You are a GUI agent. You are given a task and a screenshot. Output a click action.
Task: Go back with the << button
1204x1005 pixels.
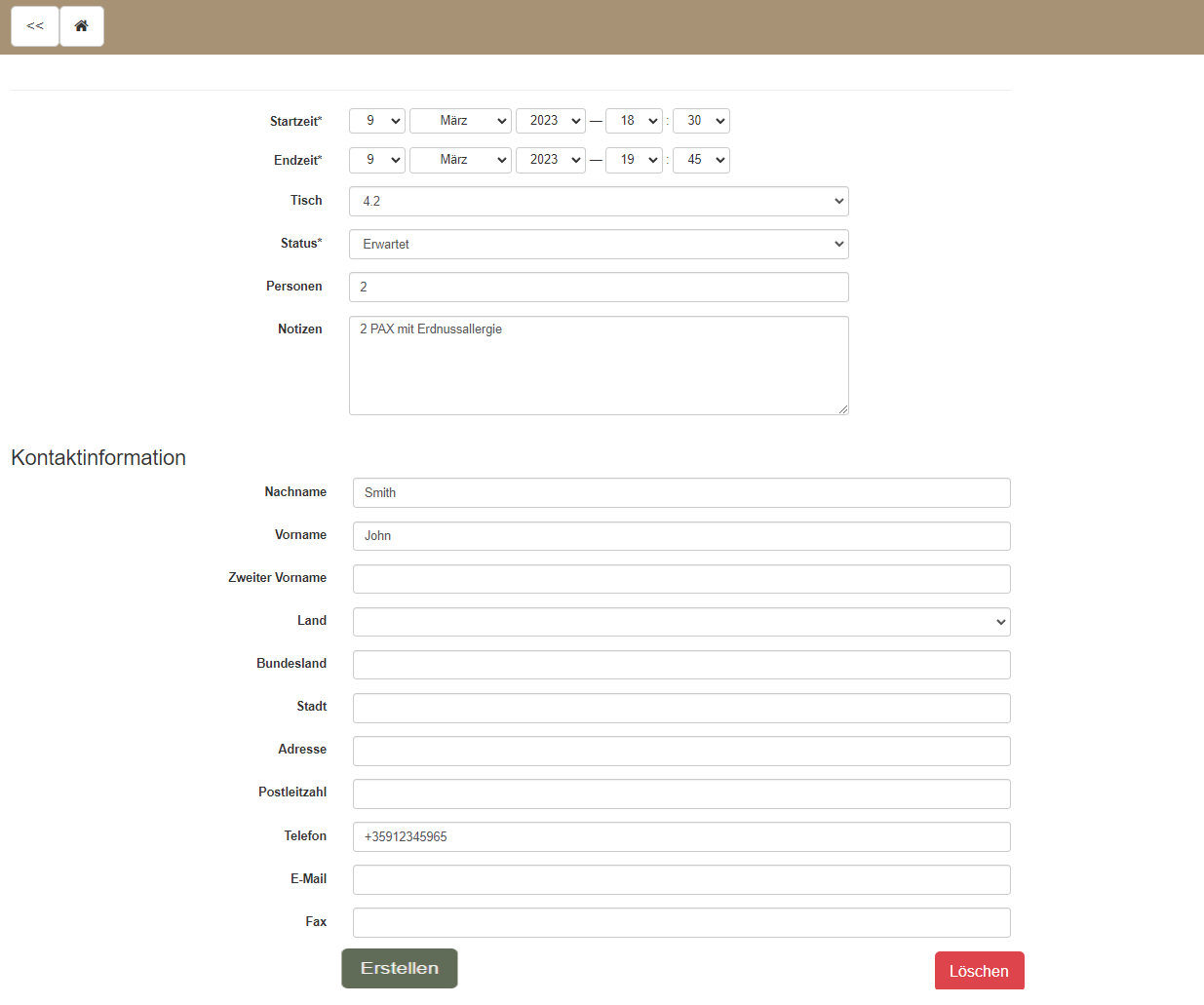coord(35,26)
